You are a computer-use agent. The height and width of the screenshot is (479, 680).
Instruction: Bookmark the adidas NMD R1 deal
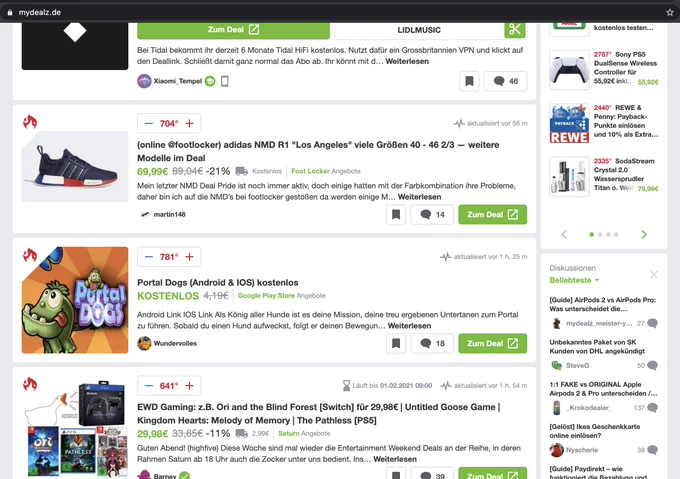pos(396,215)
